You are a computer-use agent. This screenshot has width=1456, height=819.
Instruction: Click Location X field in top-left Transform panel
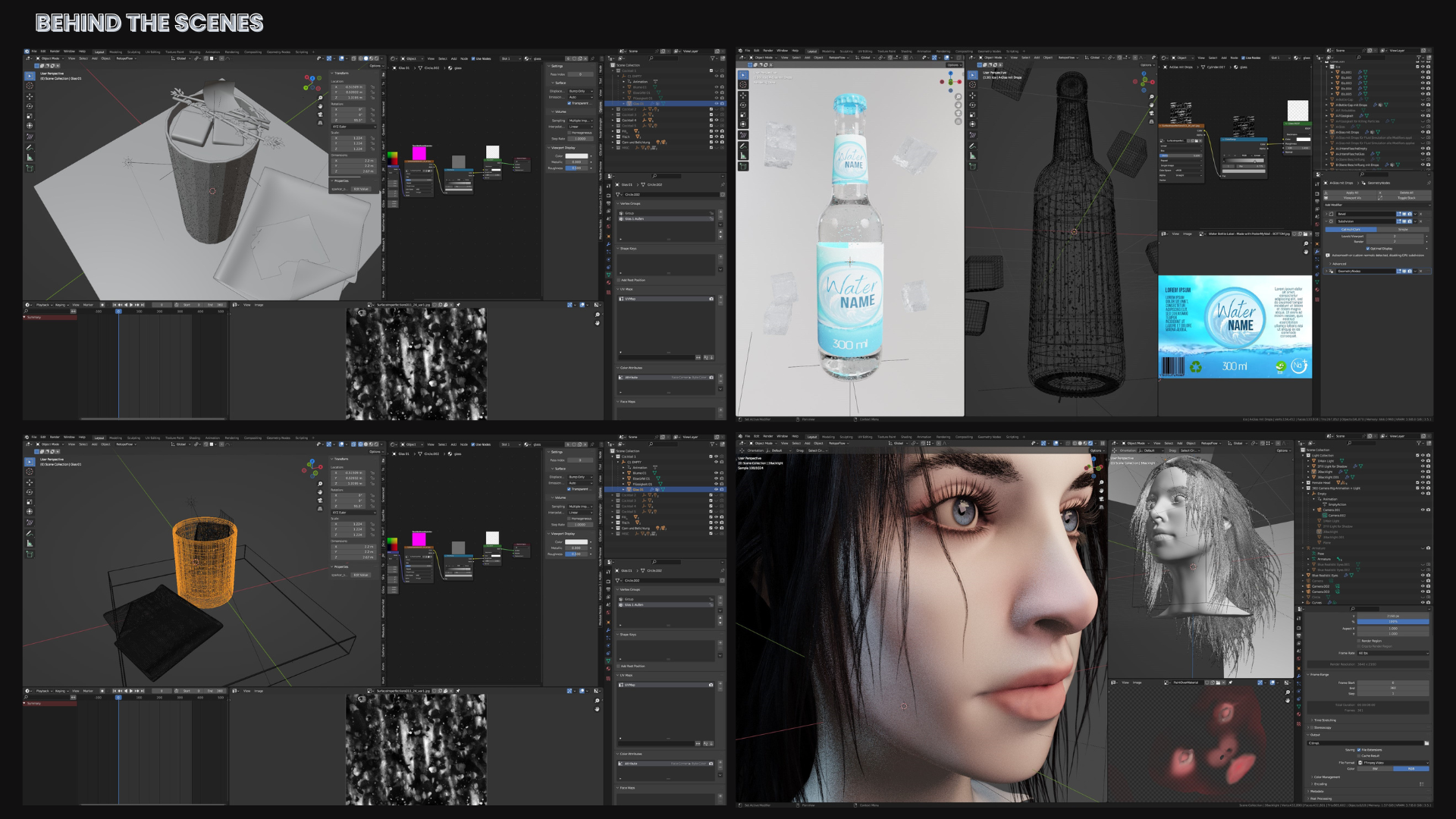coord(348,86)
